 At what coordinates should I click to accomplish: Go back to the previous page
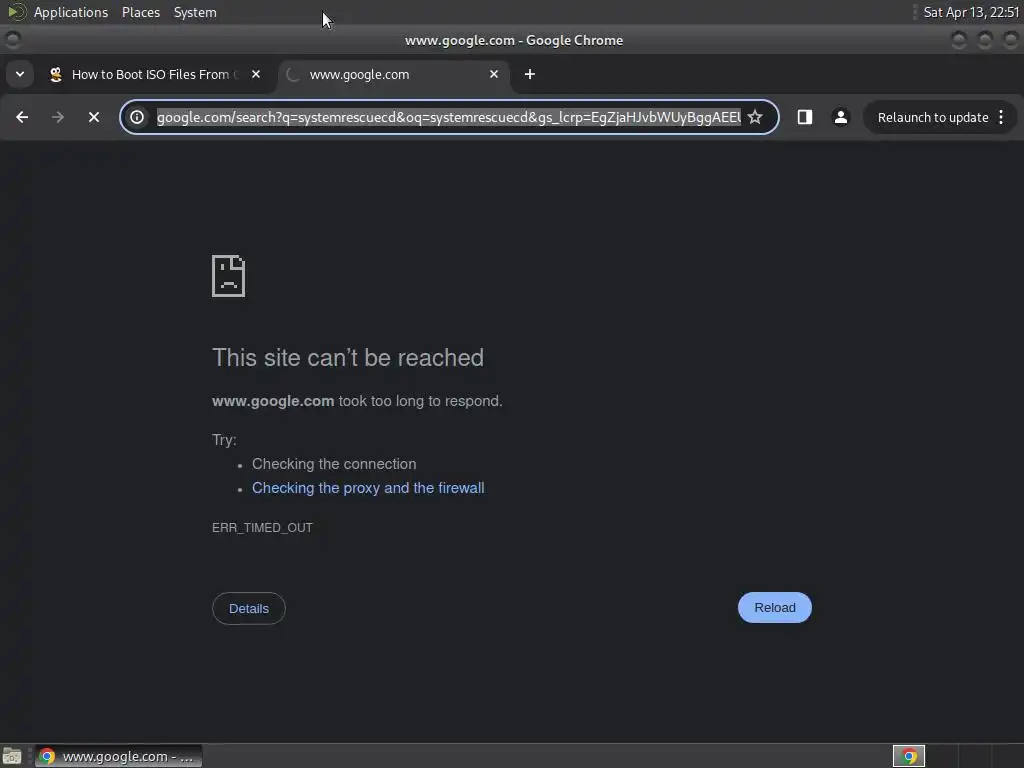point(22,117)
